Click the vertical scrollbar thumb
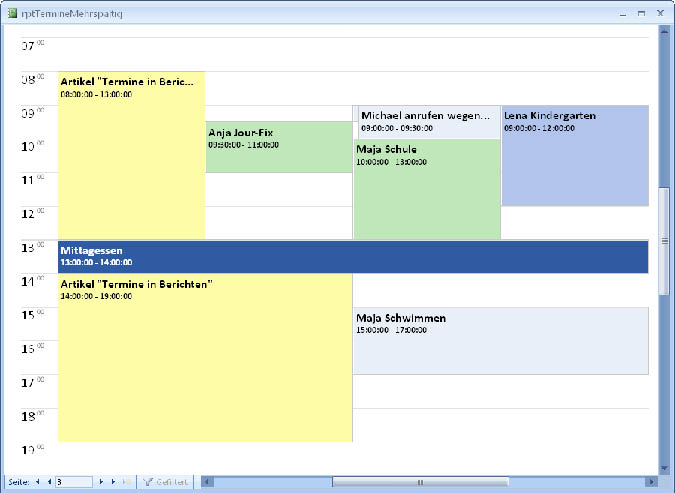Image resolution: width=675 pixels, height=493 pixels. coord(662,240)
